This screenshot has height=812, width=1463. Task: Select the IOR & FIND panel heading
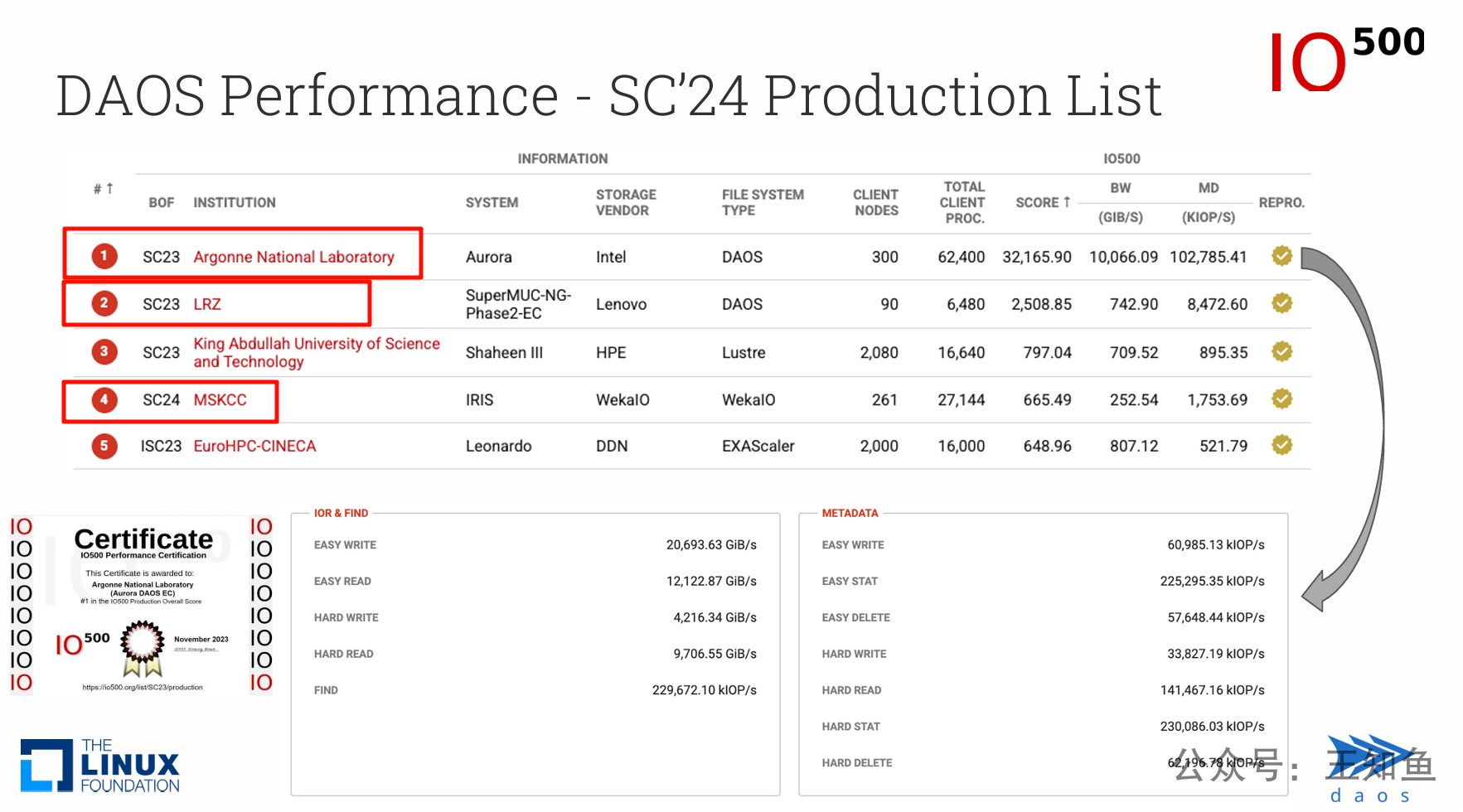[x=341, y=513]
